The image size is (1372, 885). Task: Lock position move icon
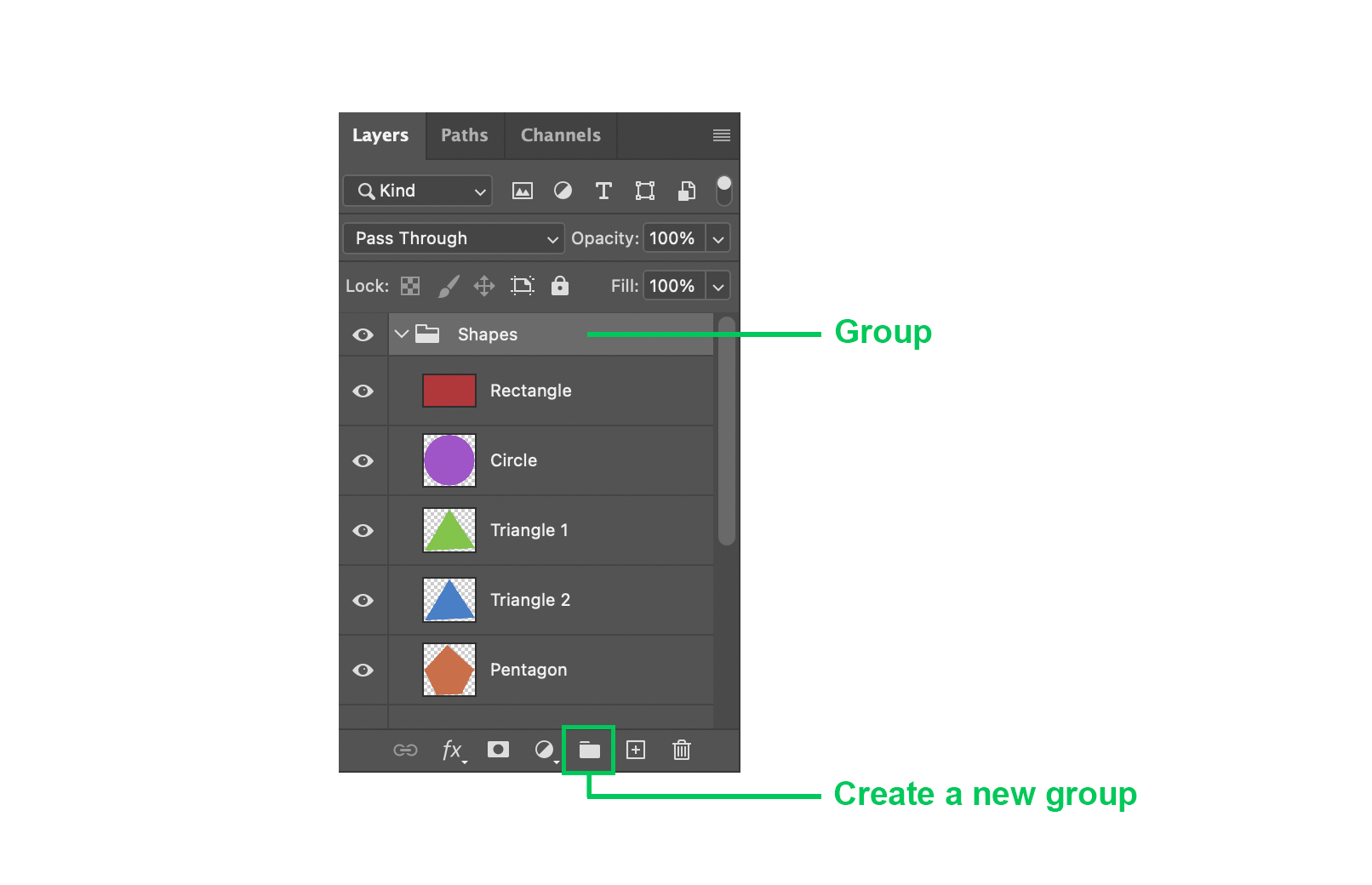coord(484,286)
